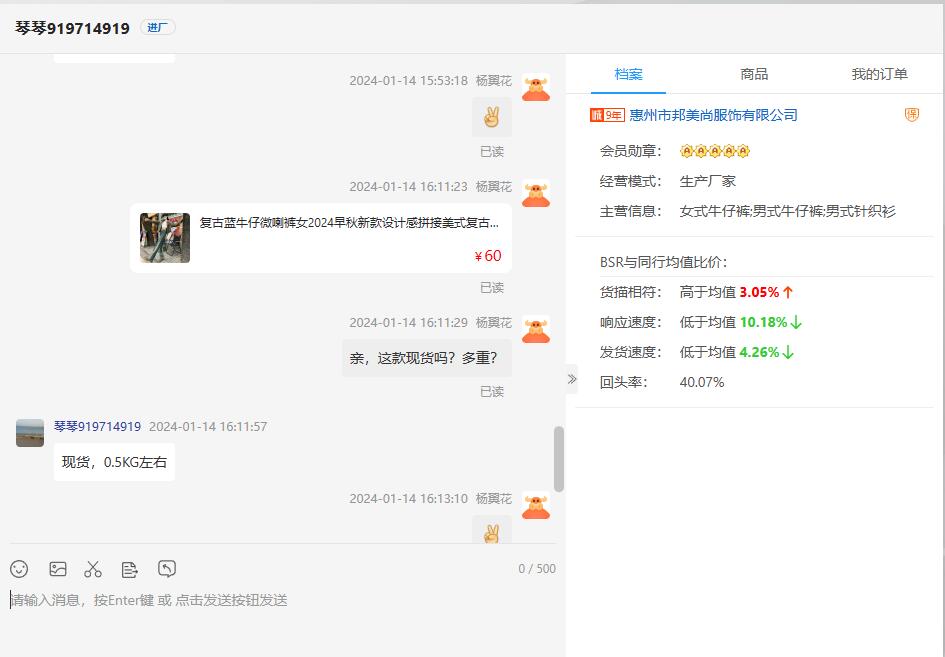Image resolution: width=945 pixels, height=657 pixels.
Task: Switch to the 商品 tab
Action: pos(754,74)
